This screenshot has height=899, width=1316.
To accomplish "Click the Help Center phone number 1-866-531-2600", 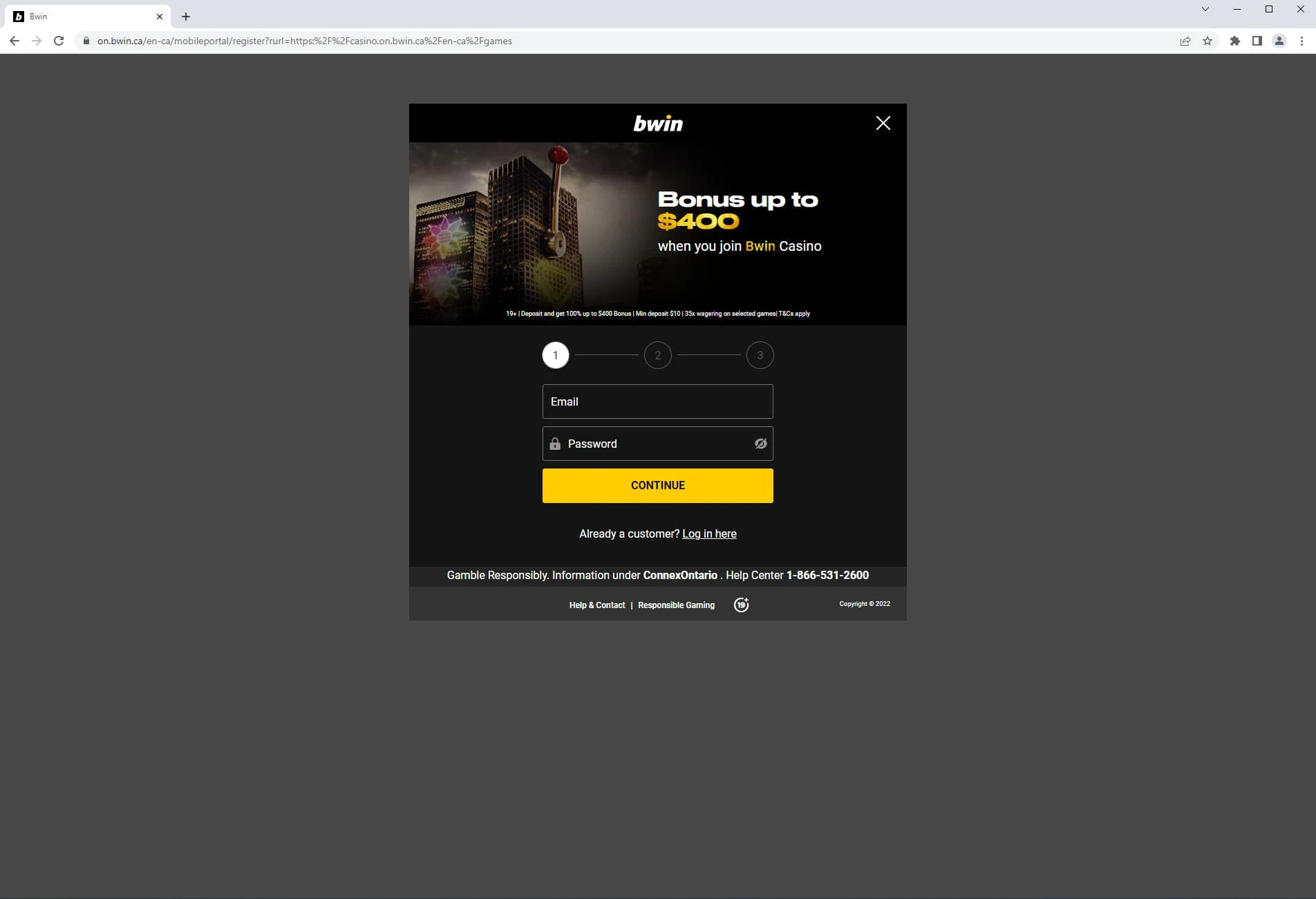I will coord(827,575).
